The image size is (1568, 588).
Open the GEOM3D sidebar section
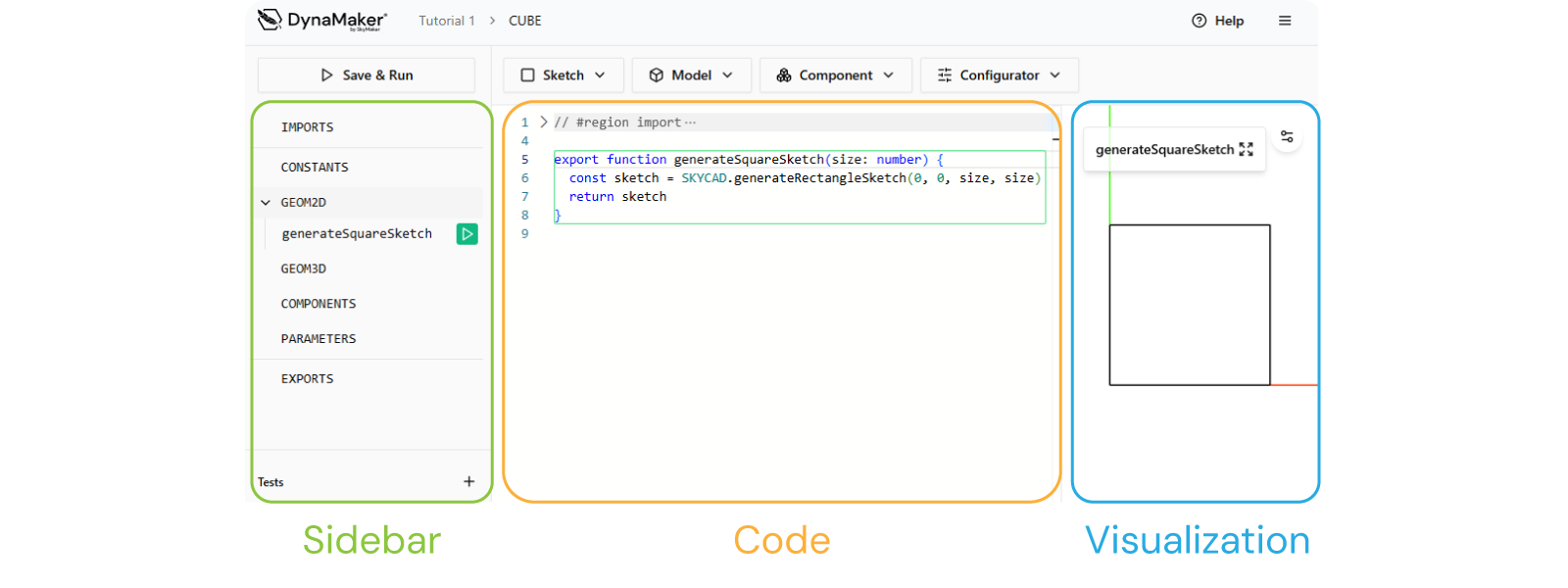point(304,269)
